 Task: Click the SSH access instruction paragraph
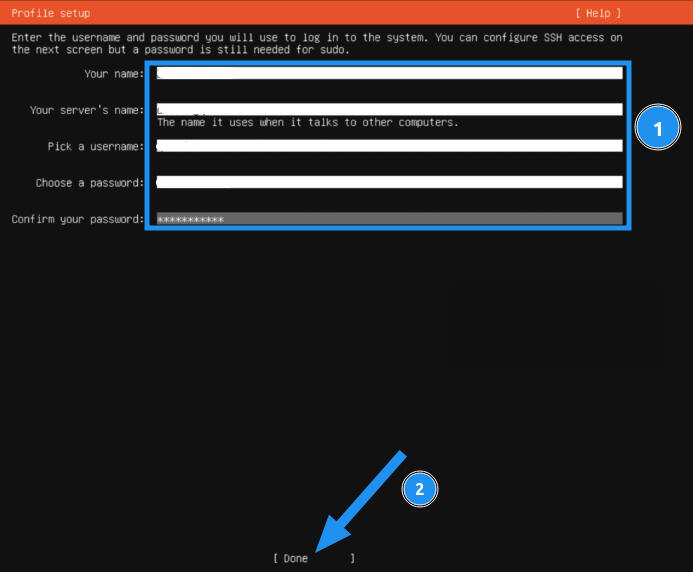click(316, 43)
